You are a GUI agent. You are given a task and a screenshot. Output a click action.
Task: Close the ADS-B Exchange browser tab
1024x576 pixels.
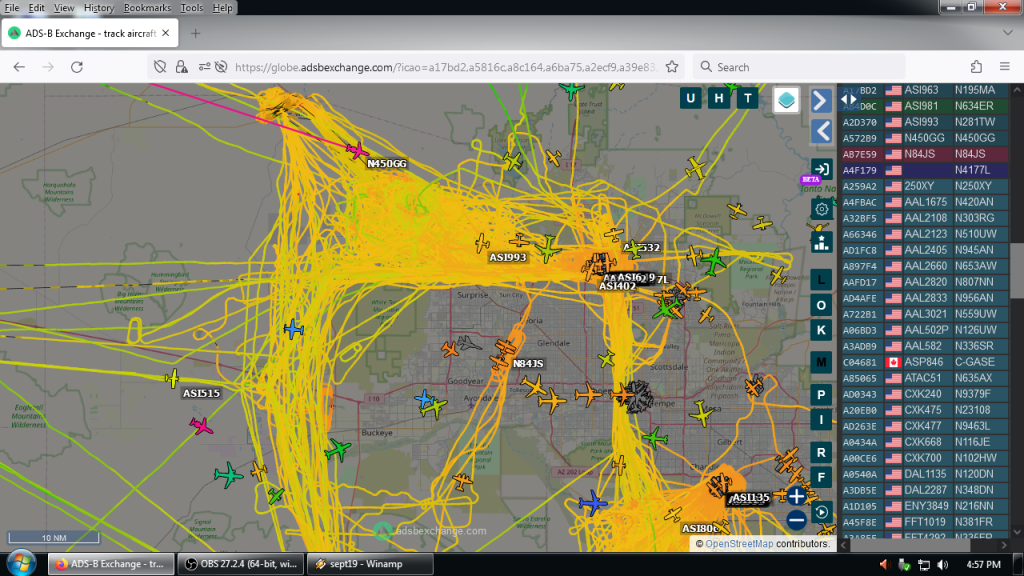pyautogui.click(x=166, y=33)
